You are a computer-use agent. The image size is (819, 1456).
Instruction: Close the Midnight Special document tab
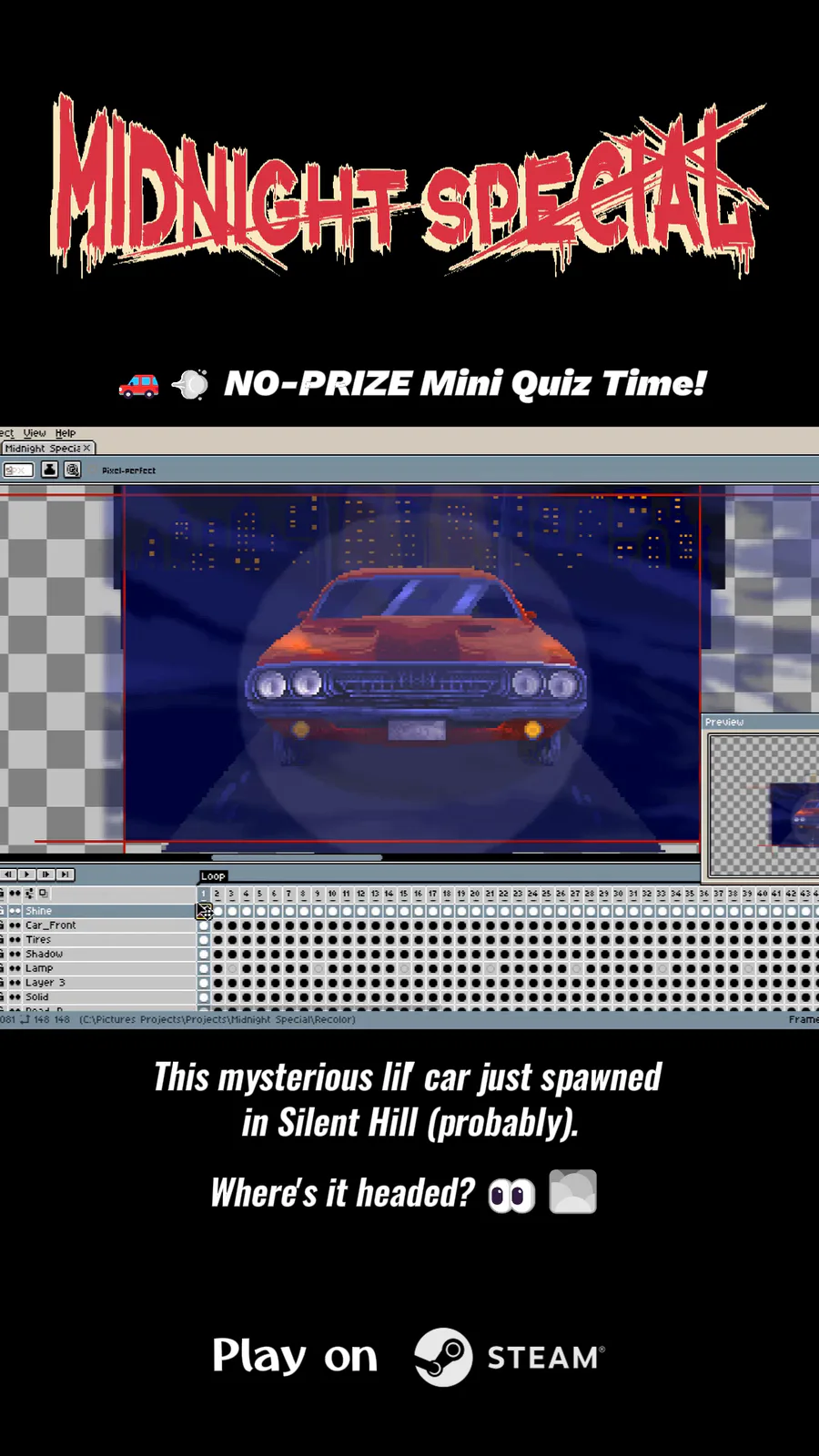87,448
